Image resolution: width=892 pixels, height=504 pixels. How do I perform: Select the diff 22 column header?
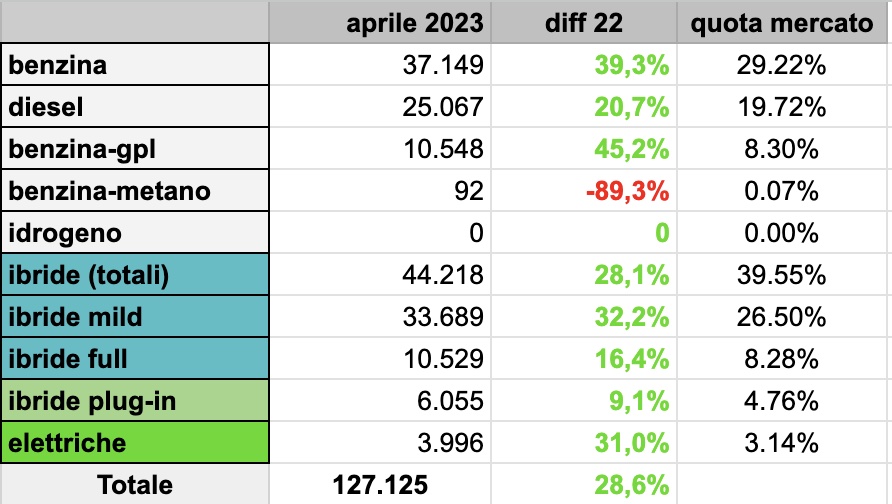click(x=584, y=22)
